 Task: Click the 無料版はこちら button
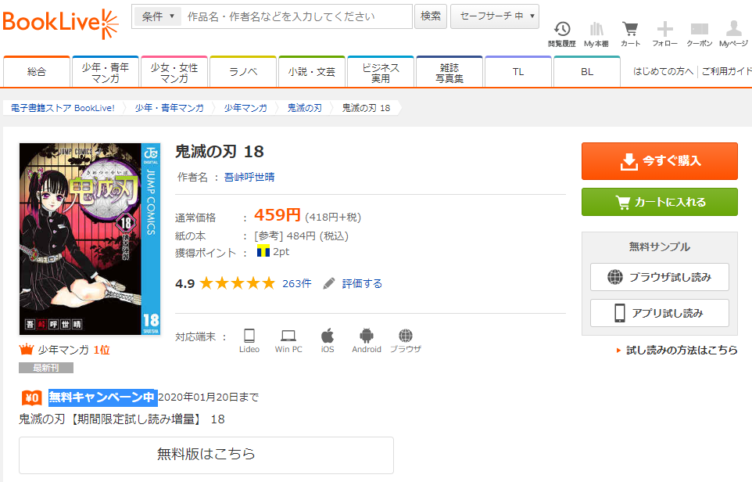[206, 455]
